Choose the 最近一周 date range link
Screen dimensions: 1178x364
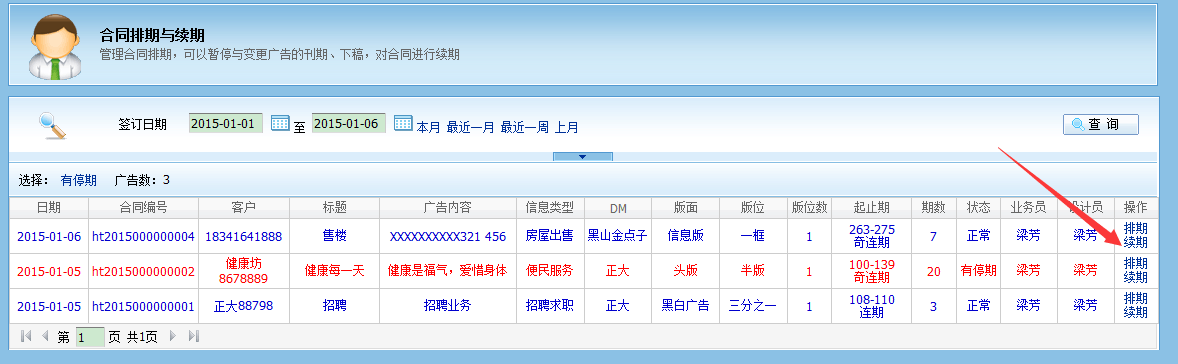click(525, 127)
